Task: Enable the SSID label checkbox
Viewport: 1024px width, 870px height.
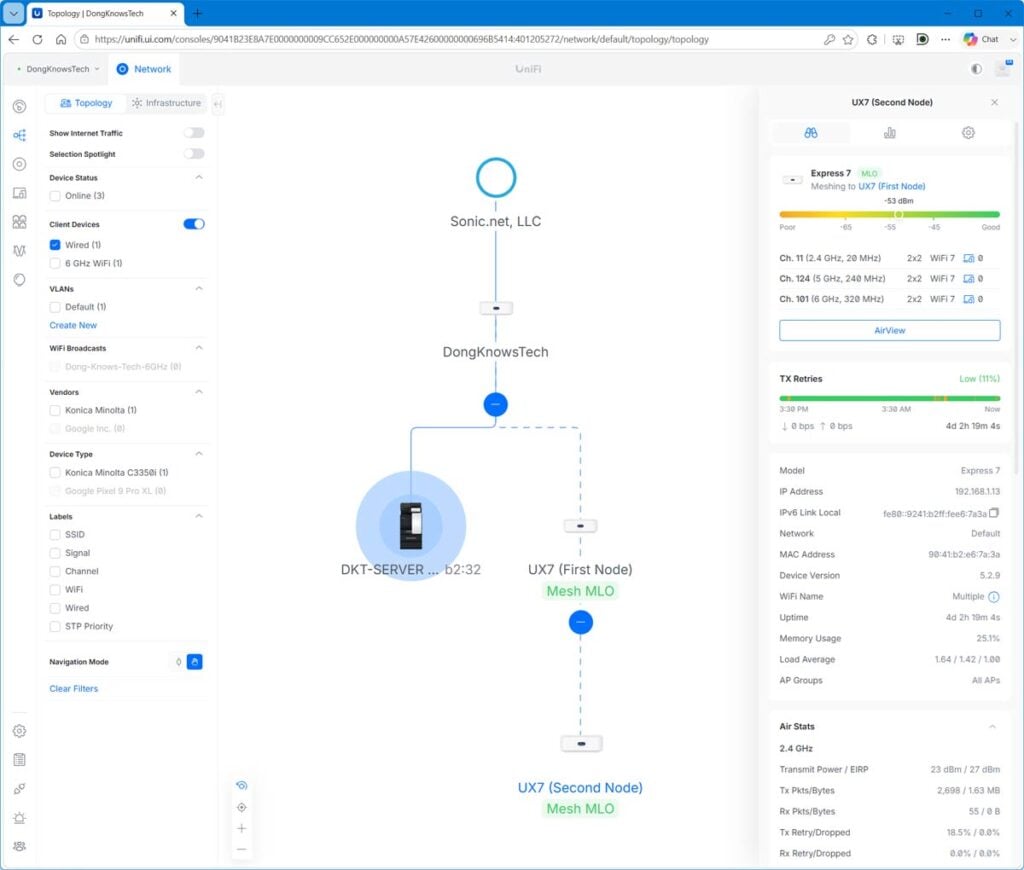Action: [x=55, y=534]
